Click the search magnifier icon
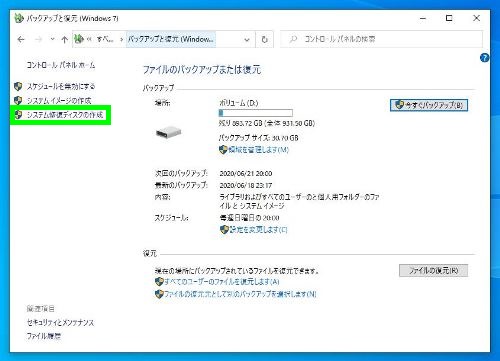Screen dimensions: 500x361 [x=293, y=39]
